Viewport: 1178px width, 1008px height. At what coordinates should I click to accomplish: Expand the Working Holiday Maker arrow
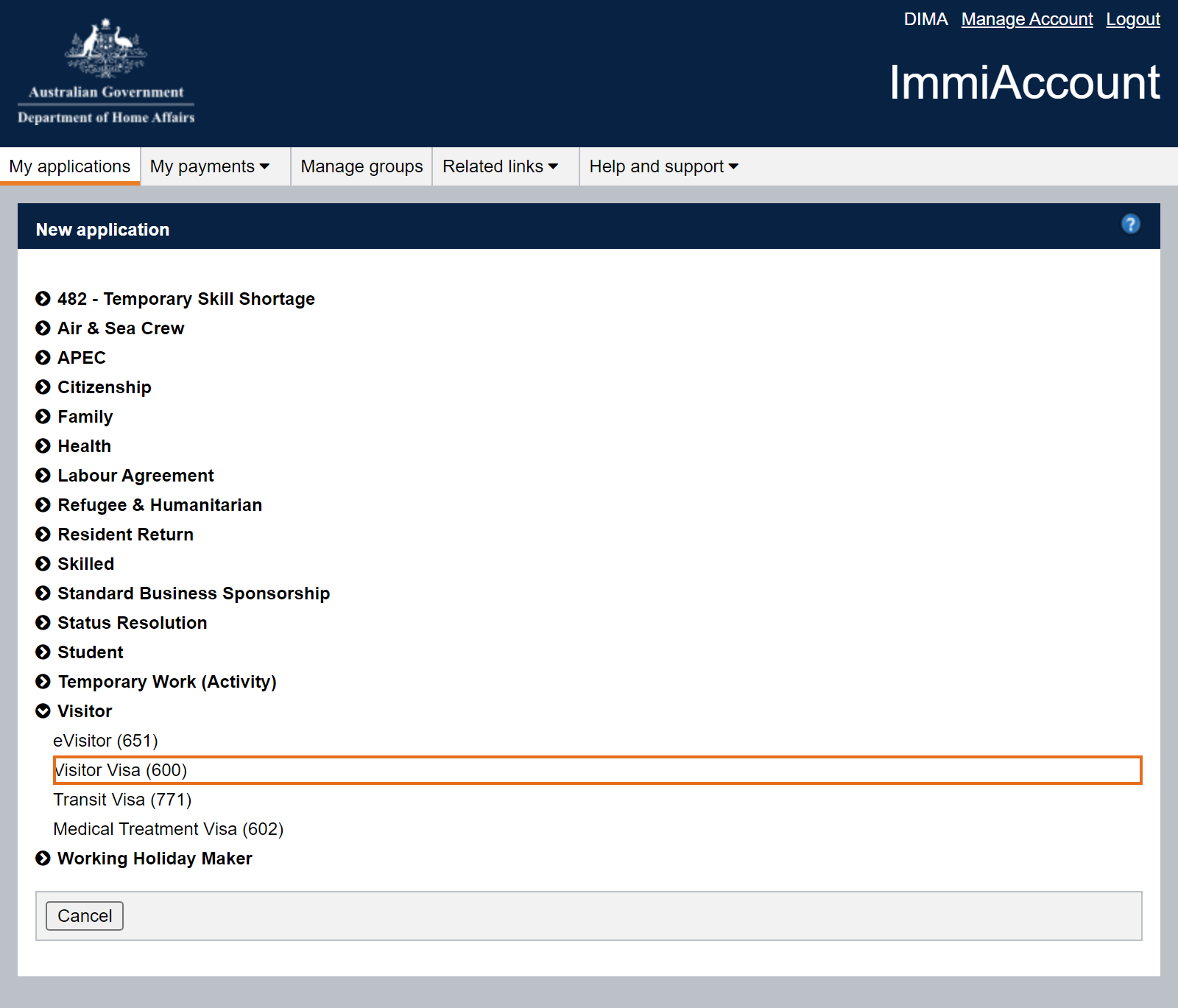pos(43,859)
